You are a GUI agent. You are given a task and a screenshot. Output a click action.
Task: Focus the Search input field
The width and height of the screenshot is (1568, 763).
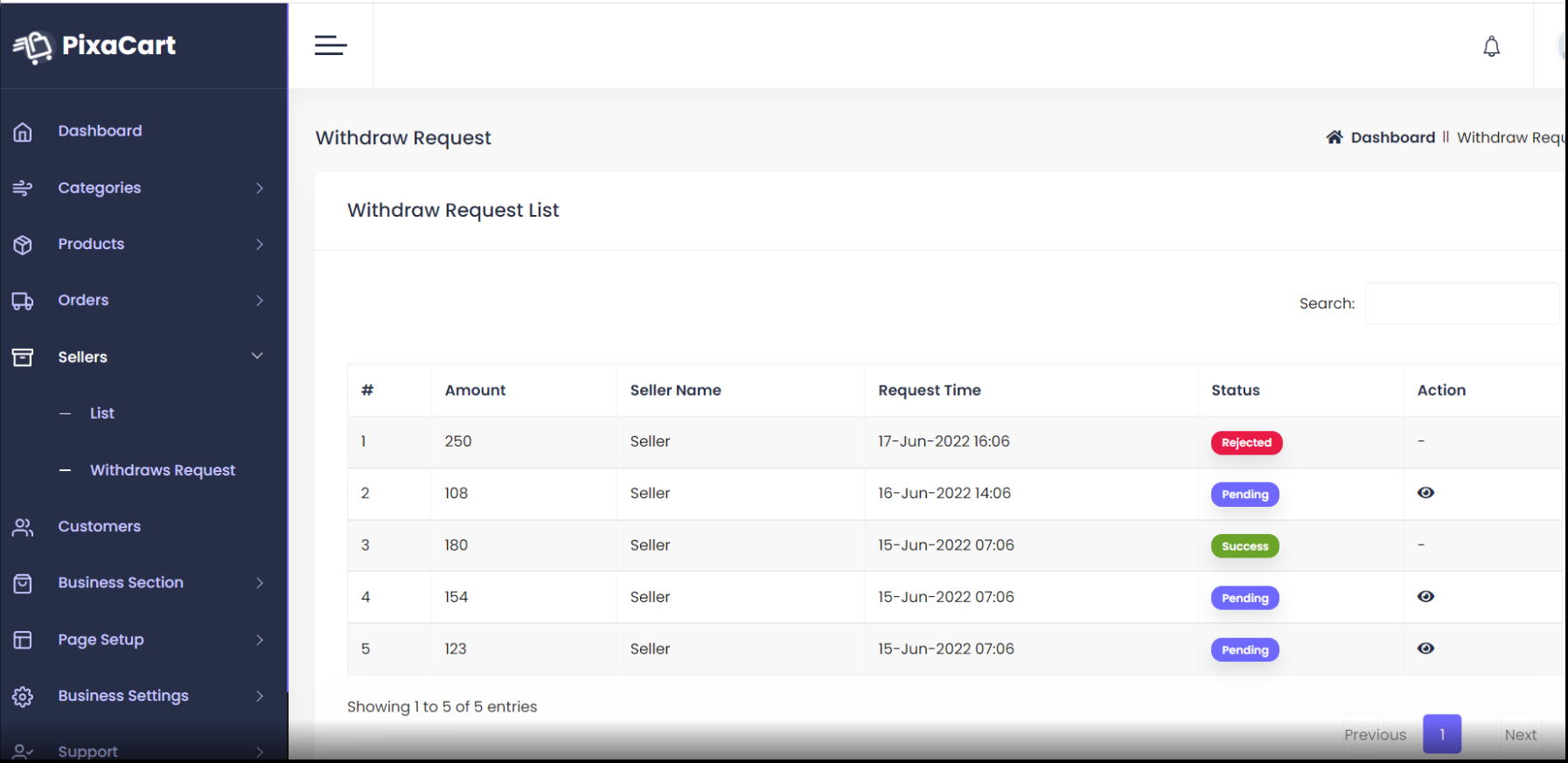[x=1462, y=303]
